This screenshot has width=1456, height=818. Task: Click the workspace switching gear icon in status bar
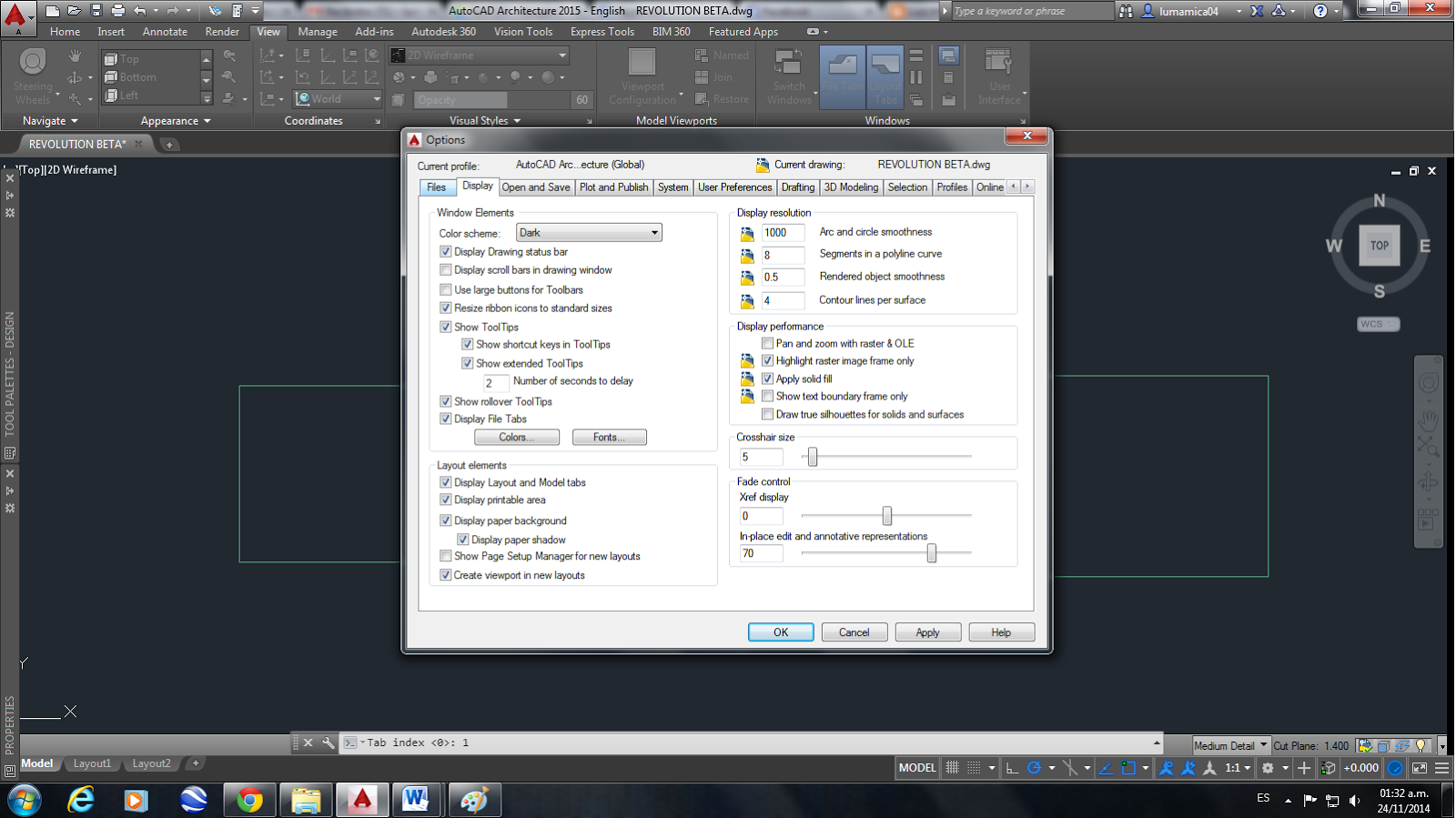pyautogui.click(x=1268, y=768)
